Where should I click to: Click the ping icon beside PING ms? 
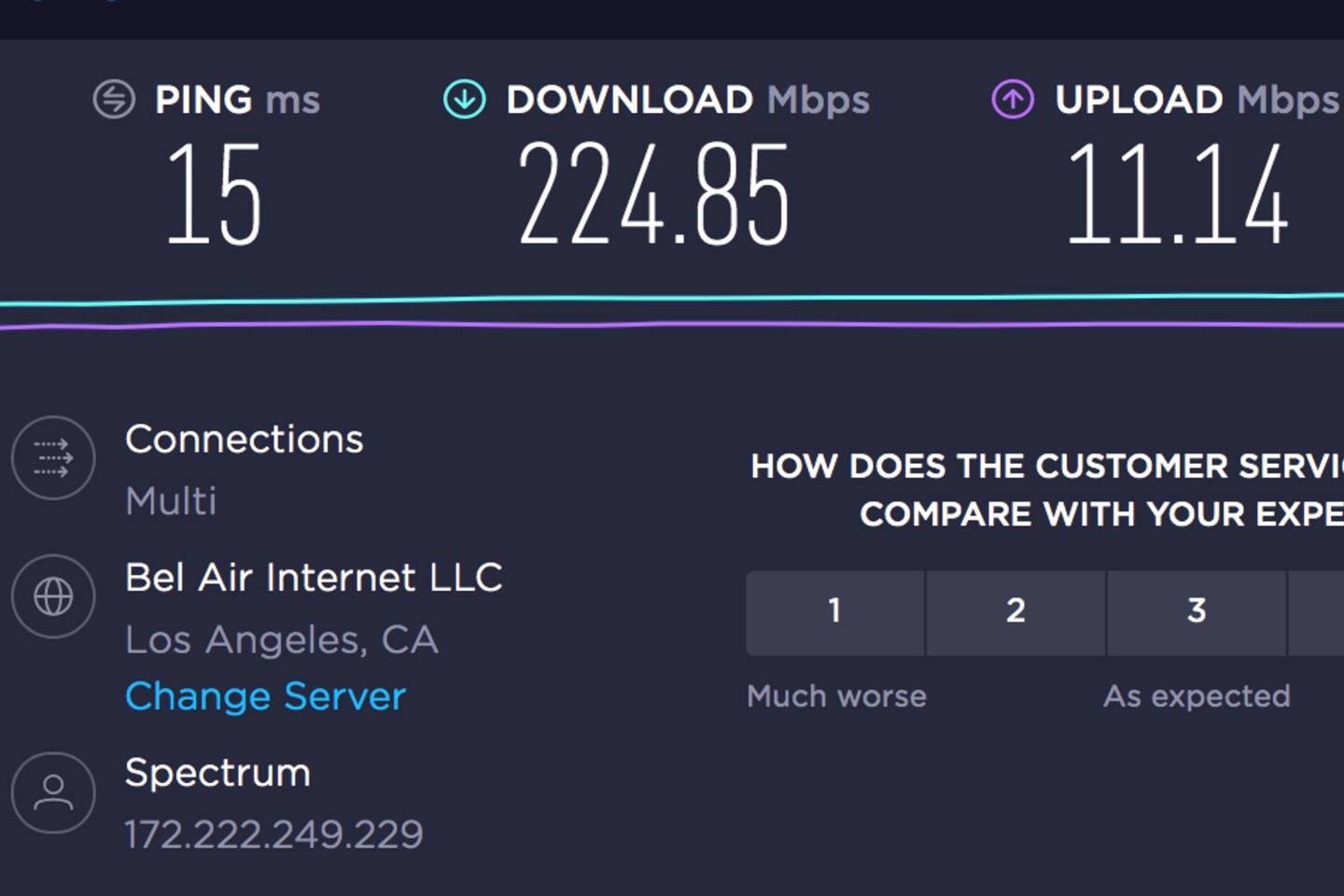click(x=114, y=99)
